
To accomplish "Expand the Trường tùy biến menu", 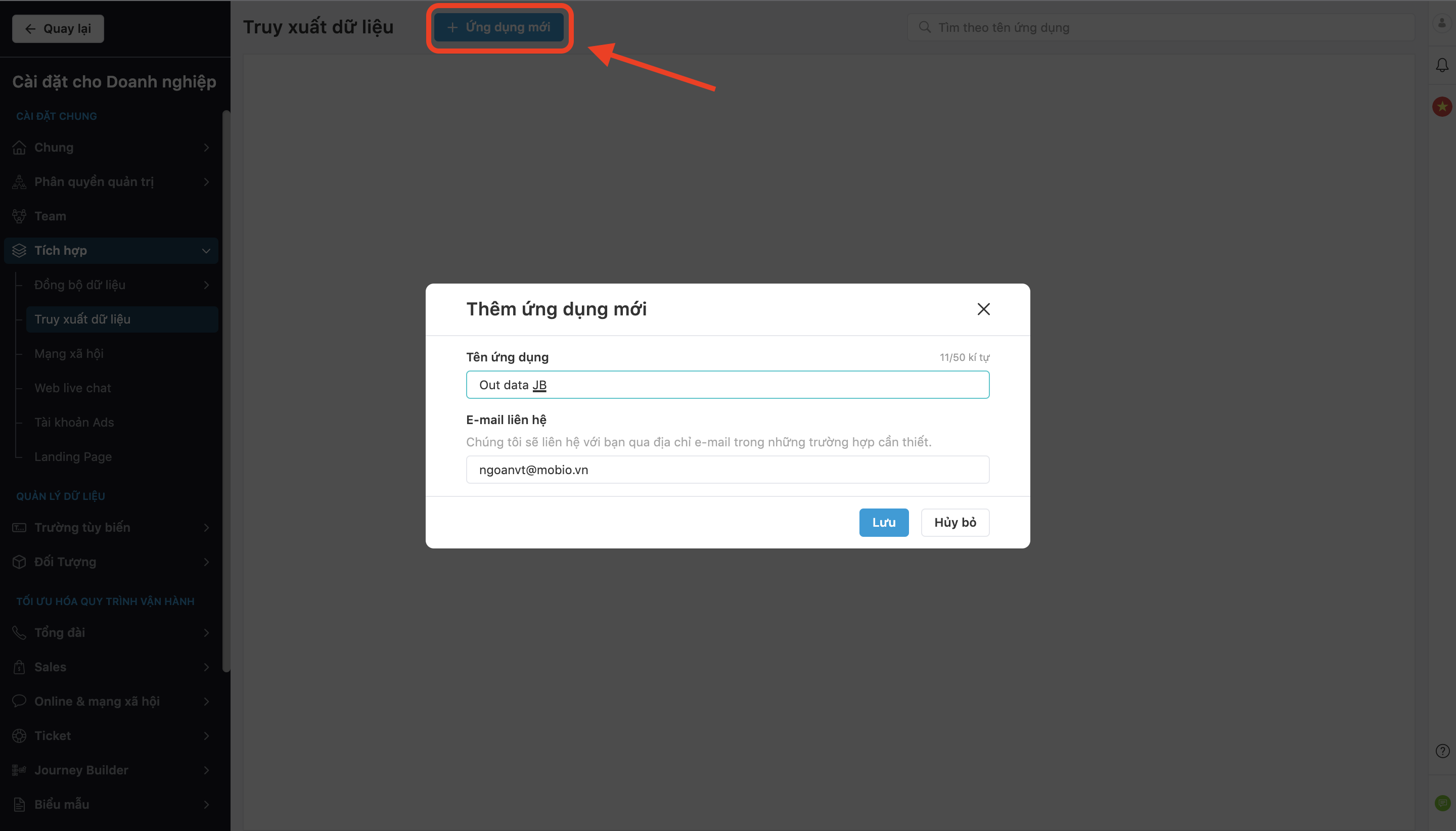I will 206,527.
